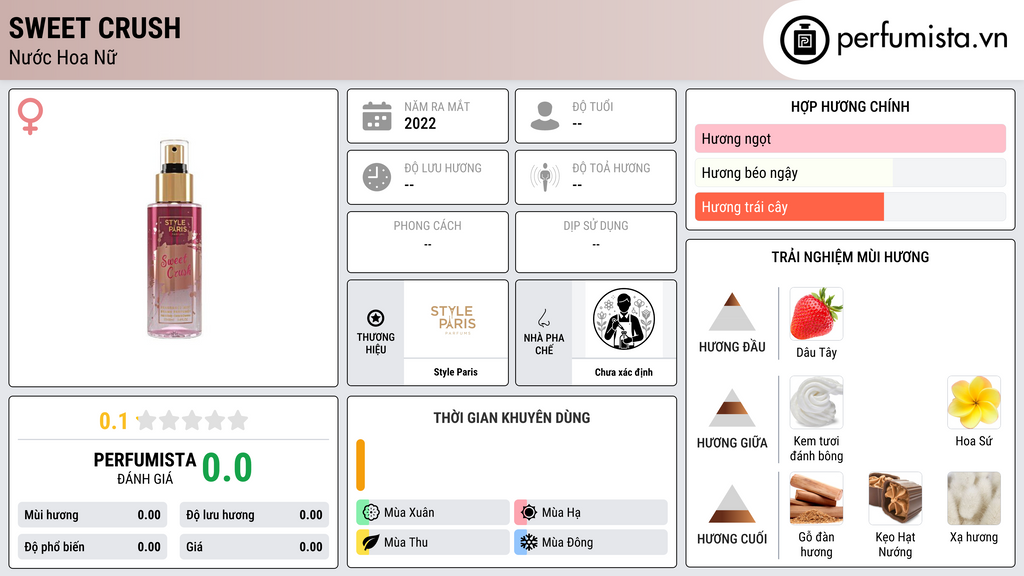This screenshot has width=1024, height=576.
Task: Click the sillage icon for Độ toả hương
Action: point(545,177)
